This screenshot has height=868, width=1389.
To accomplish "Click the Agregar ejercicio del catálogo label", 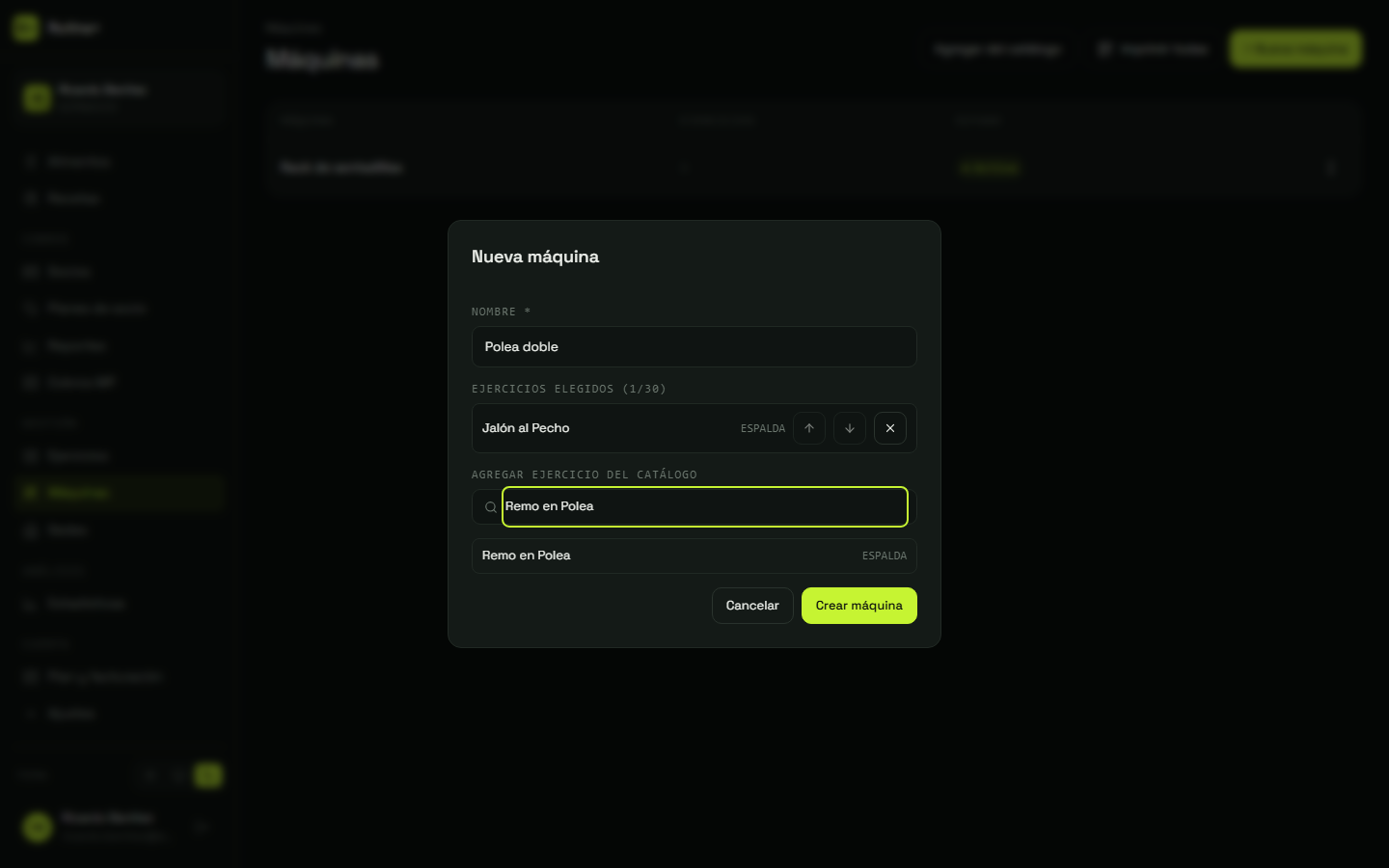I will [585, 475].
